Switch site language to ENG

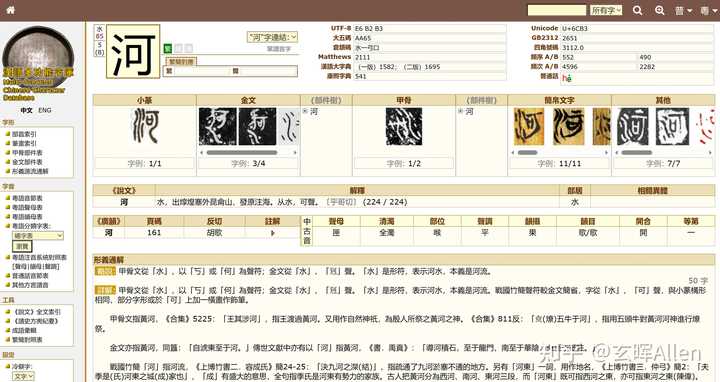pos(45,110)
